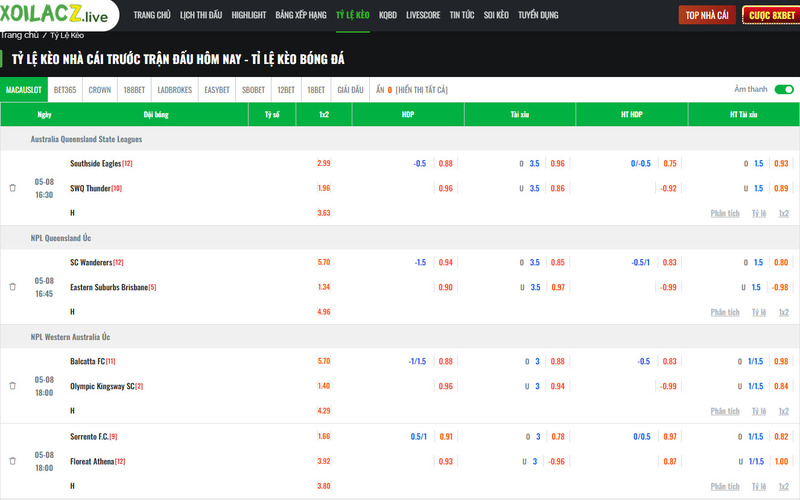800x500 pixels.
Task: Open Lịch thi đấu in the top menu
Action: (x=201, y=15)
